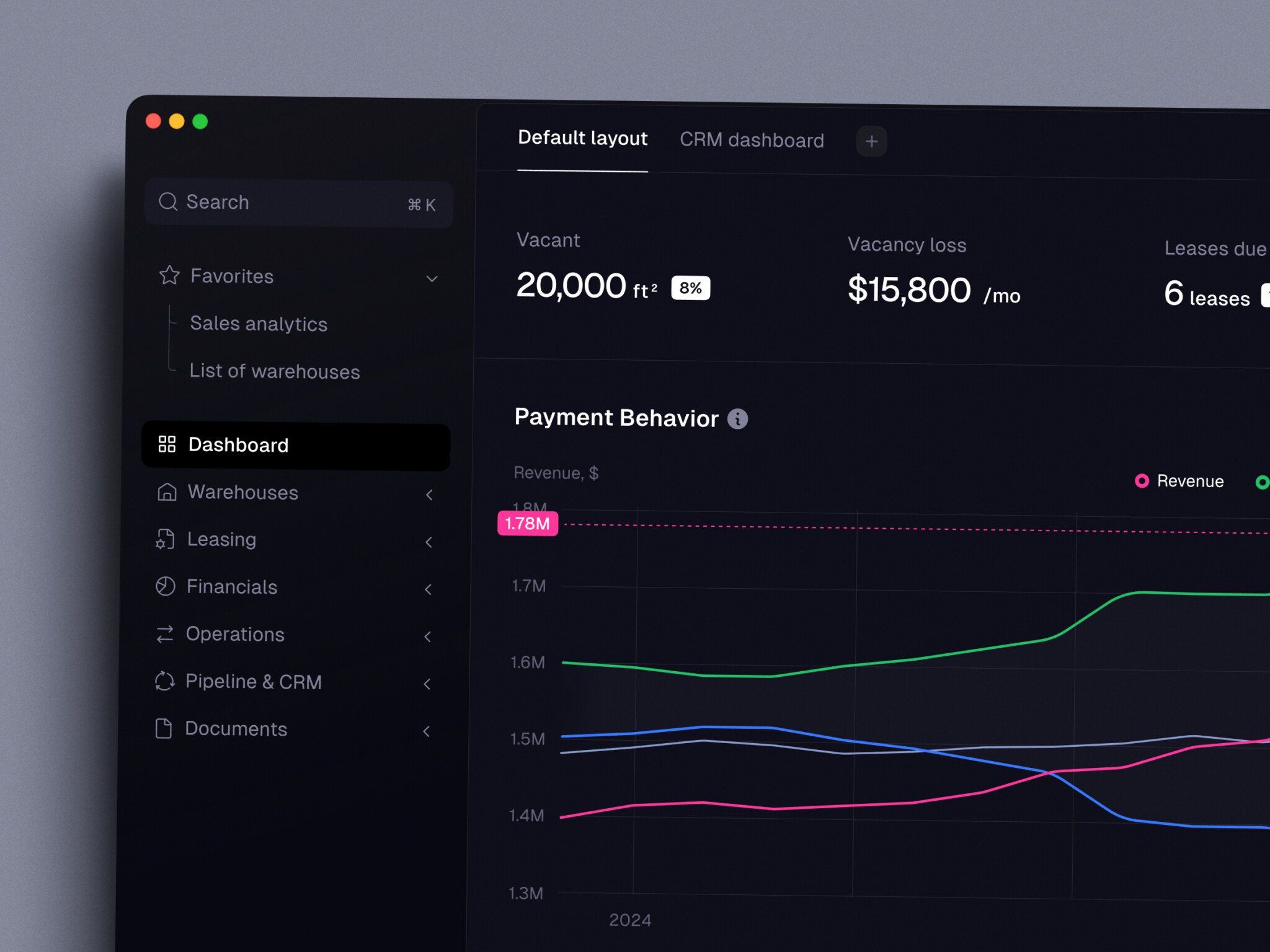Click the Revenue, $ axis title

[x=556, y=473]
